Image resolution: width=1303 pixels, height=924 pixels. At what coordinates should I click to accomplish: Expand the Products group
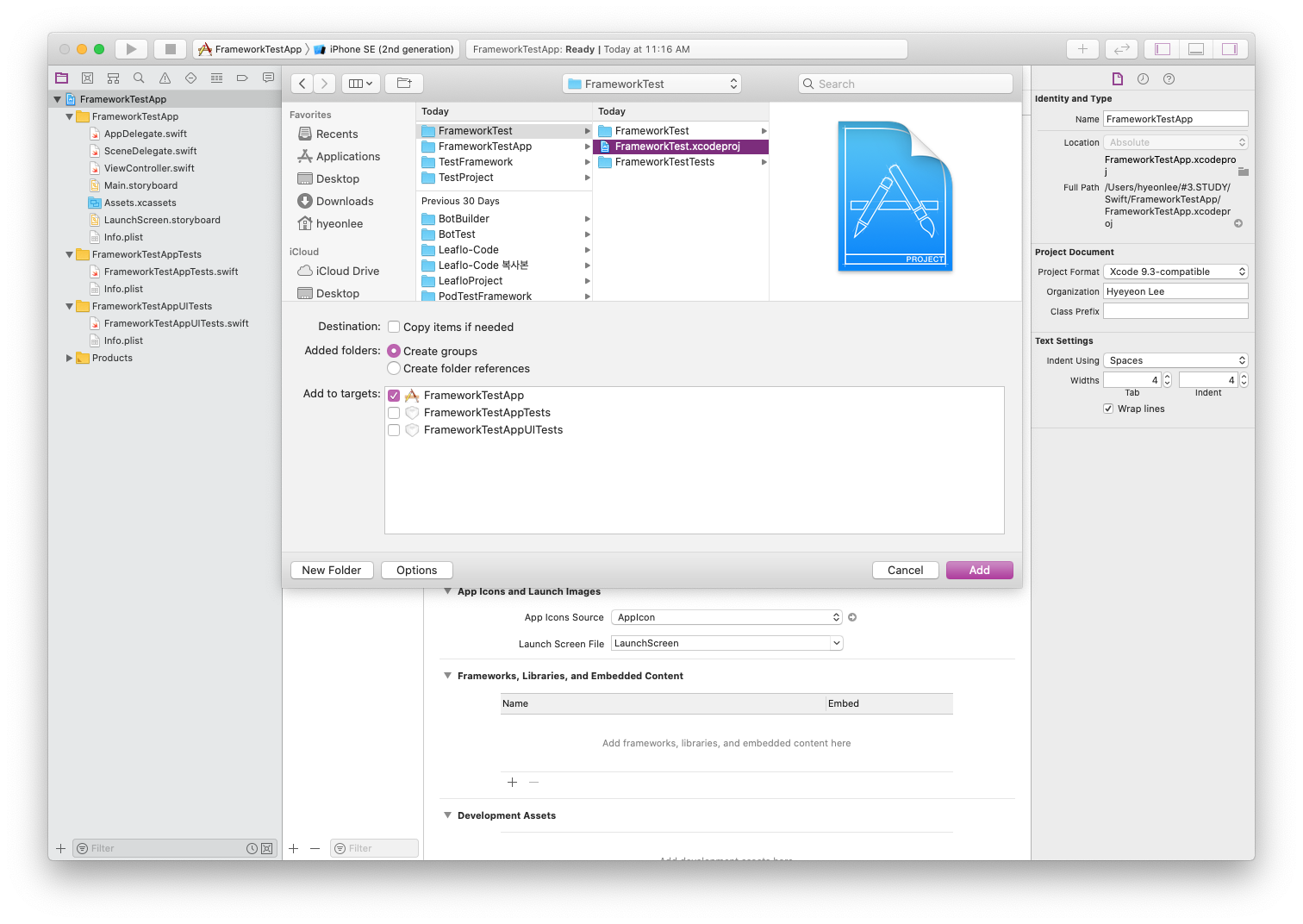click(x=70, y=358)
